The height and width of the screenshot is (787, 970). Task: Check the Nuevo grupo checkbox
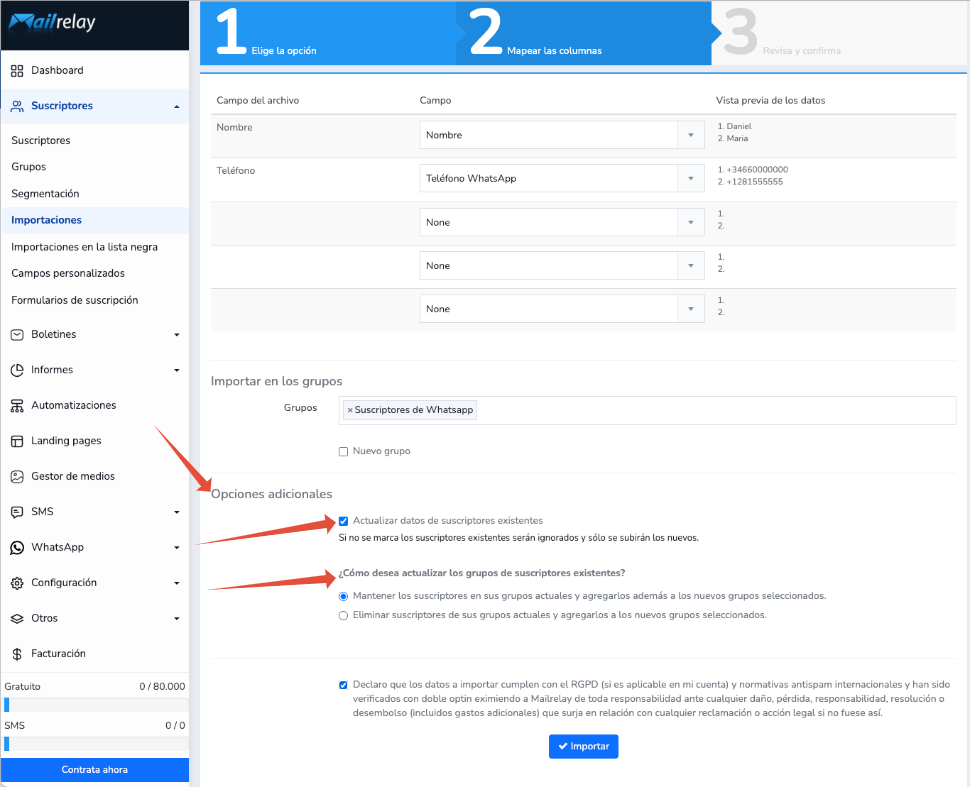click(343, 452)
